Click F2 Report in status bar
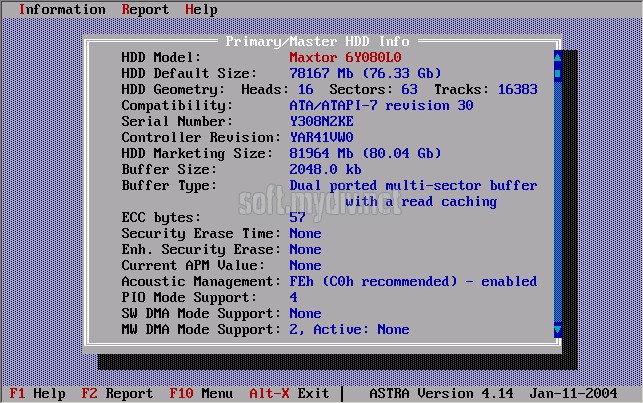643x403 pixels. [x=117, y=394]
